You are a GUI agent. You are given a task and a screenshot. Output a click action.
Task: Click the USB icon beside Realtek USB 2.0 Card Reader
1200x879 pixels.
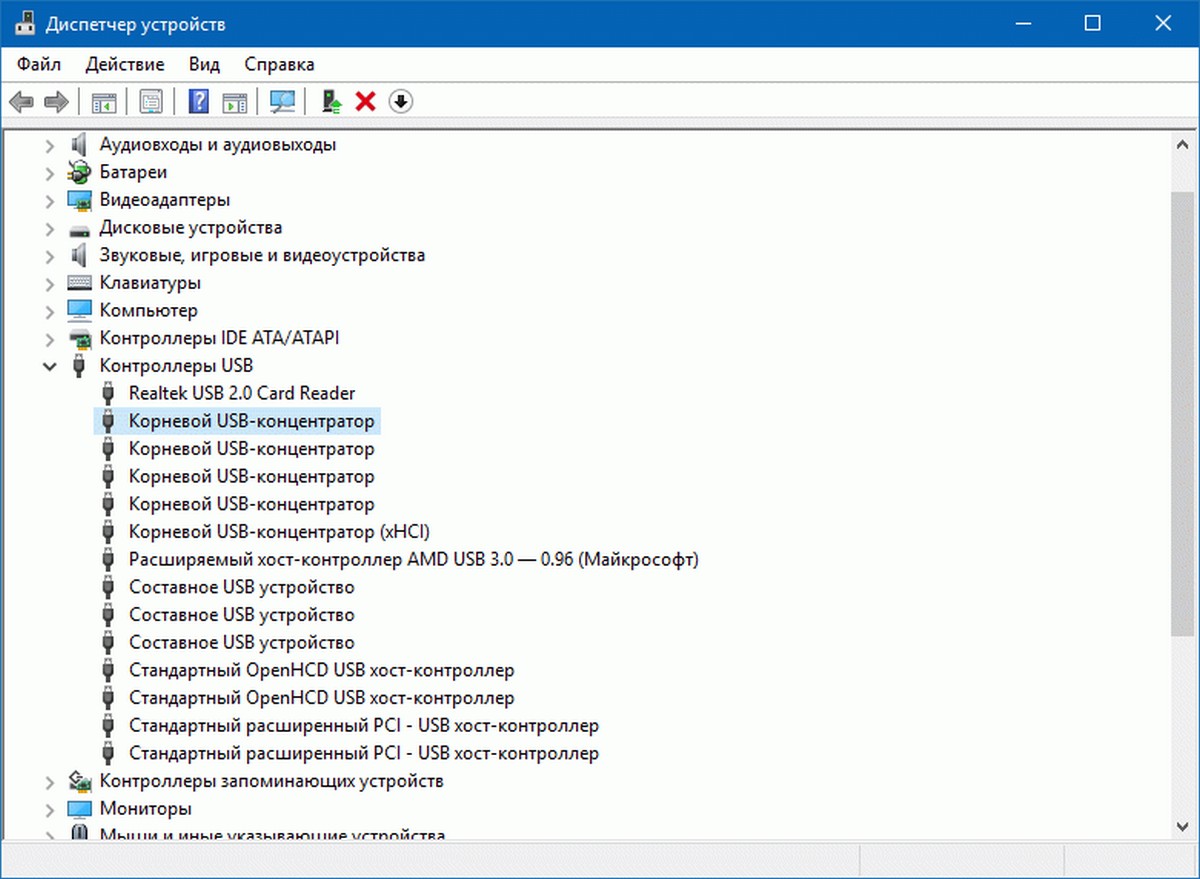coord(108,393)
